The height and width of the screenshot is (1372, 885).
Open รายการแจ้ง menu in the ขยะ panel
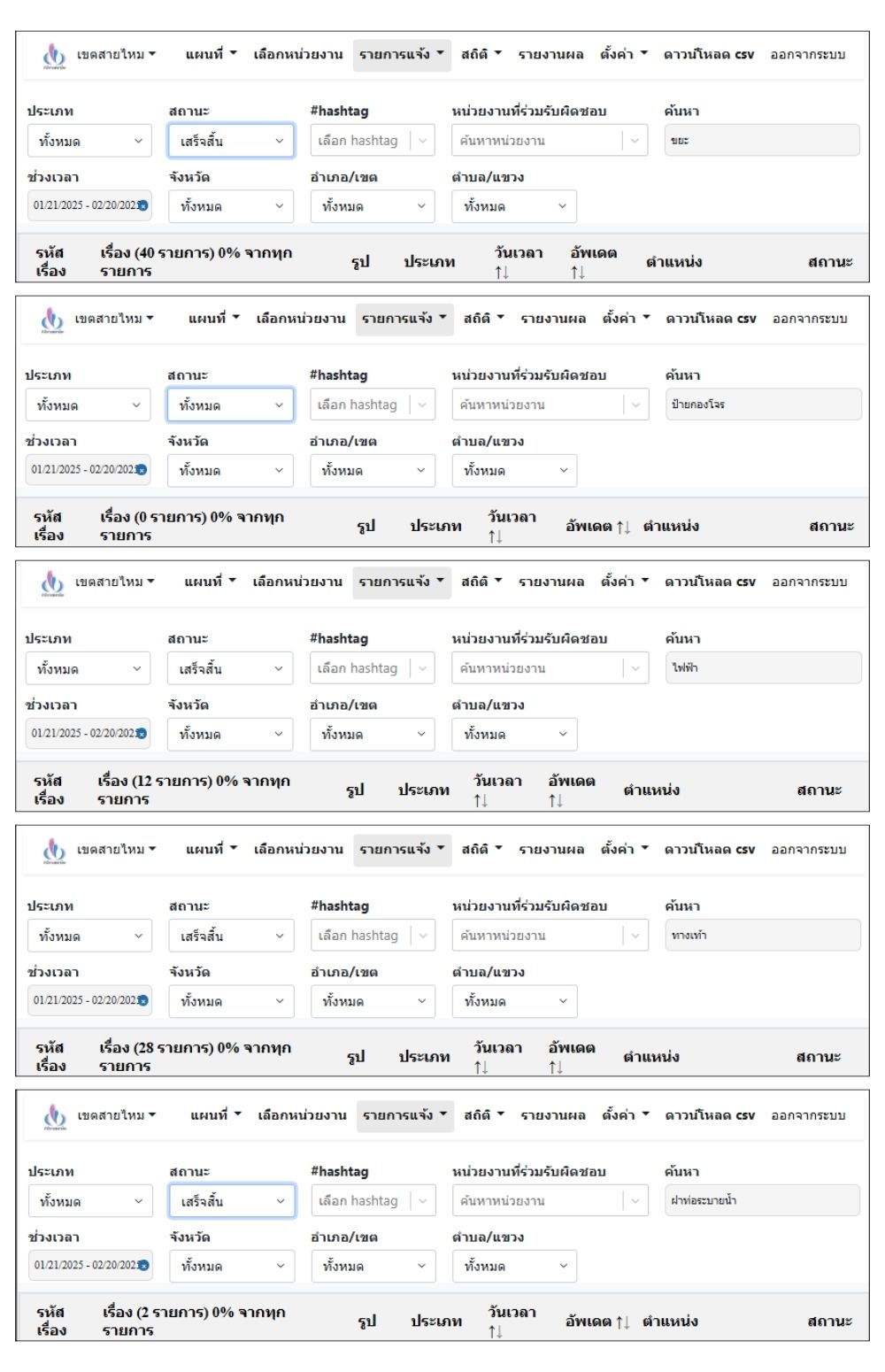402,55
